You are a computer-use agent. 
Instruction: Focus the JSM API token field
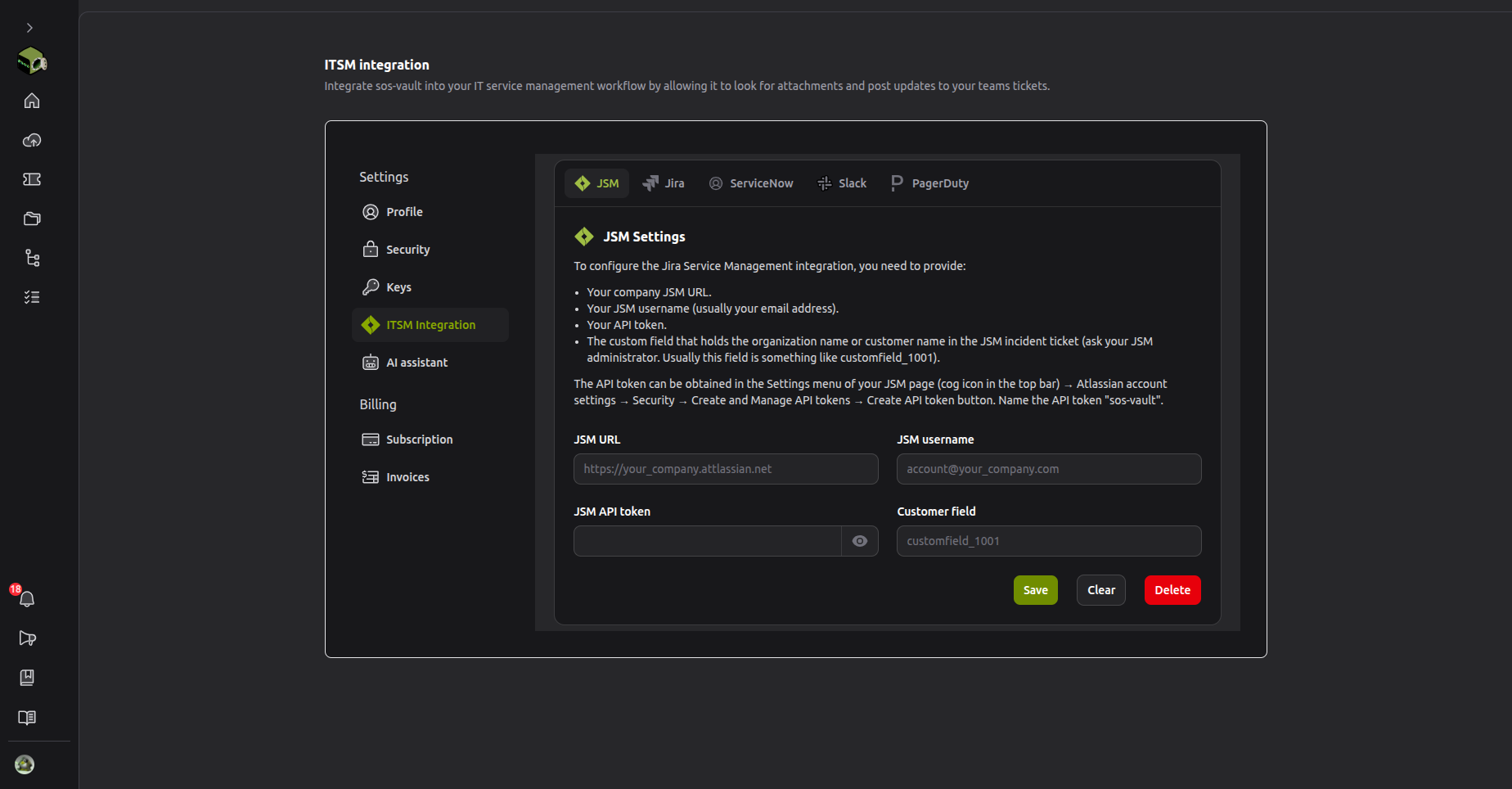(x=708, y=541)
